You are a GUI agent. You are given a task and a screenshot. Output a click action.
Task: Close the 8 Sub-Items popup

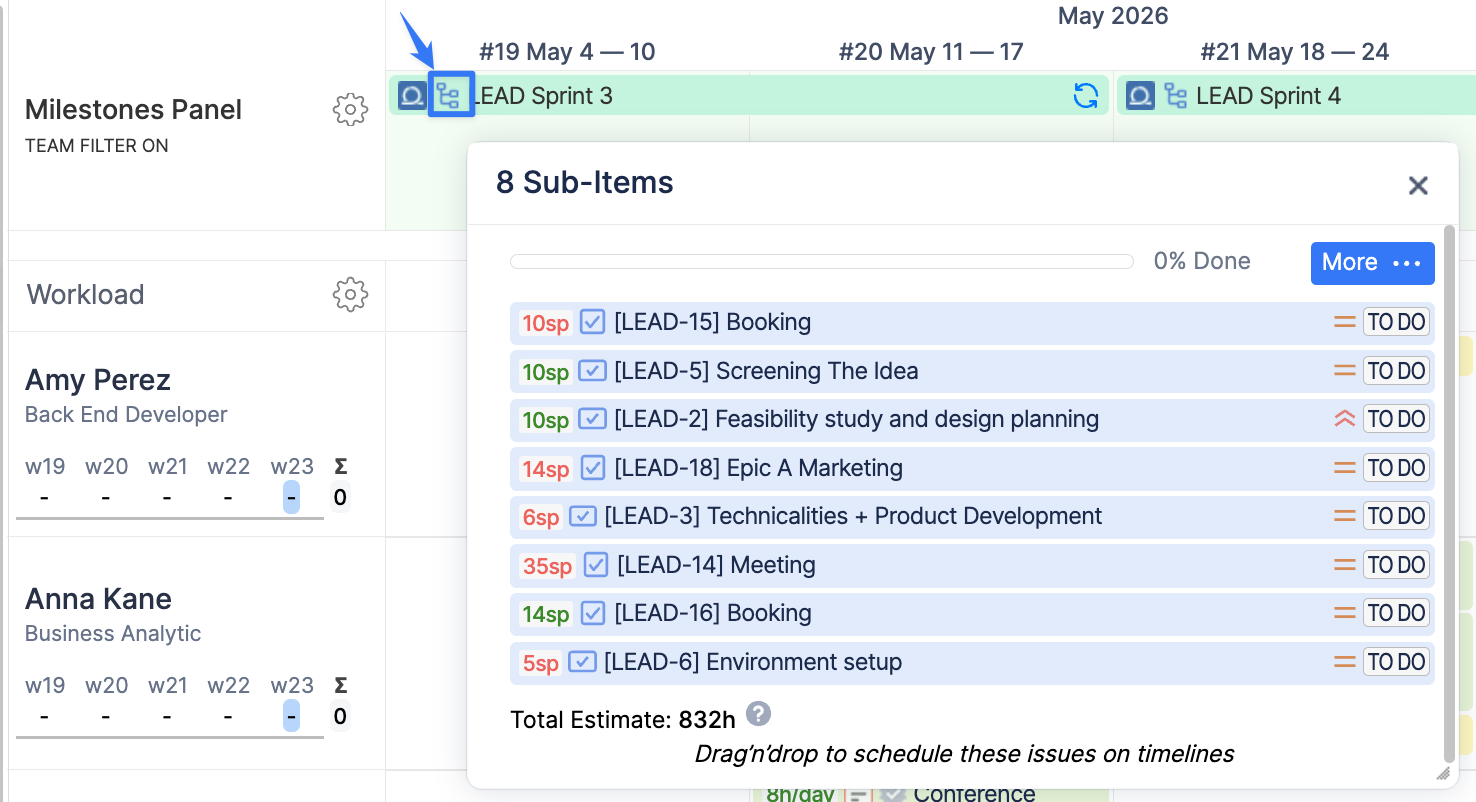[1418, 185]
